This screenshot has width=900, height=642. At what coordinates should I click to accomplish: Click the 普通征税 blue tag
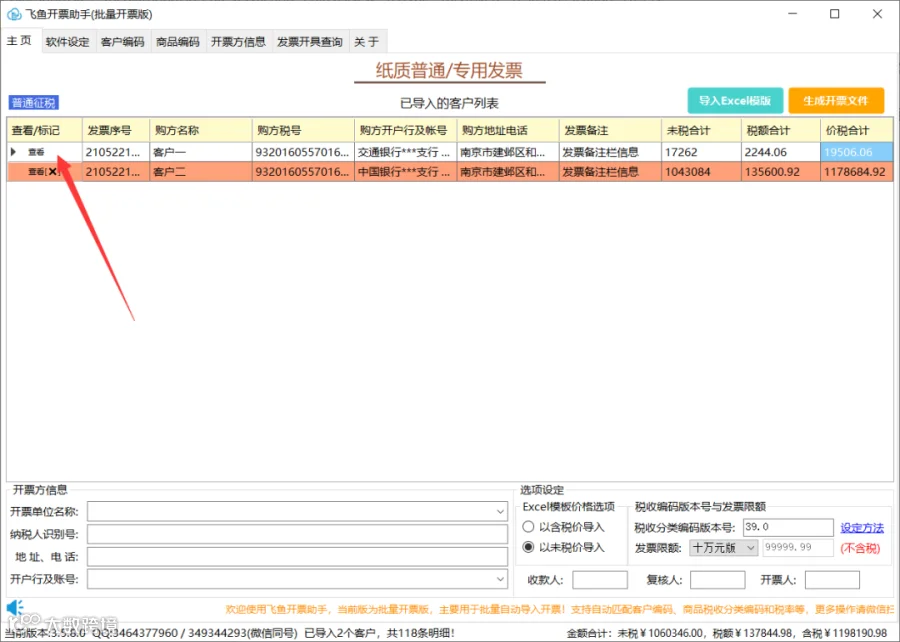(34, 103)
